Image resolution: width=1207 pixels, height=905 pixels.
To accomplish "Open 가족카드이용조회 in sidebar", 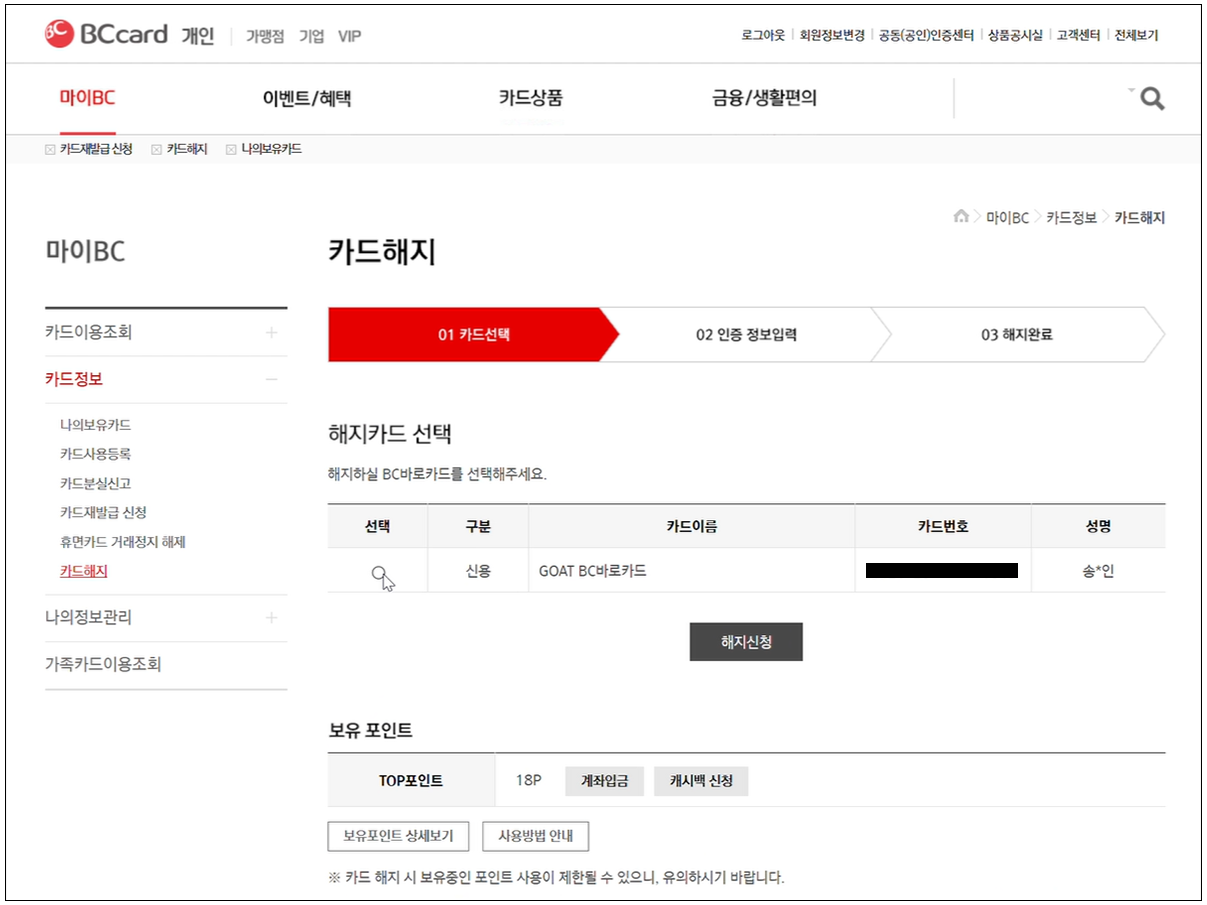I will click(103, 665).
